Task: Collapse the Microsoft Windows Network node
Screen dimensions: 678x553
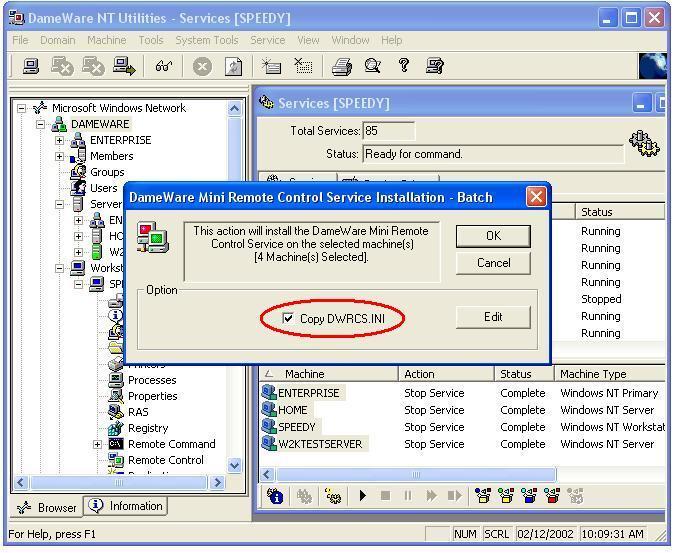Action: pos(21,108)
